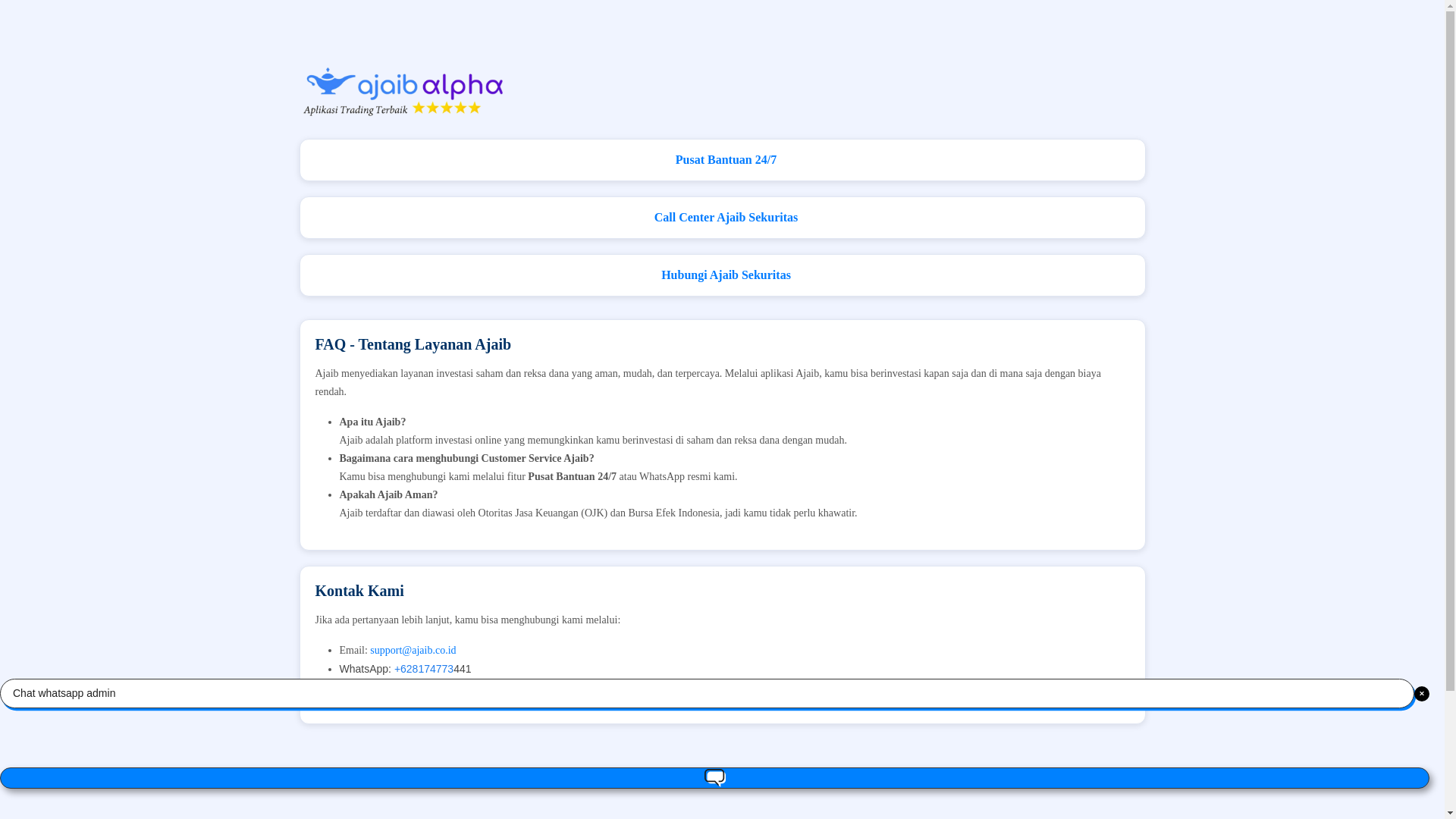Screen dimensions: 1456x819
Task: Click the Chat whatsapp admin bubble
Action: [707, 693]
